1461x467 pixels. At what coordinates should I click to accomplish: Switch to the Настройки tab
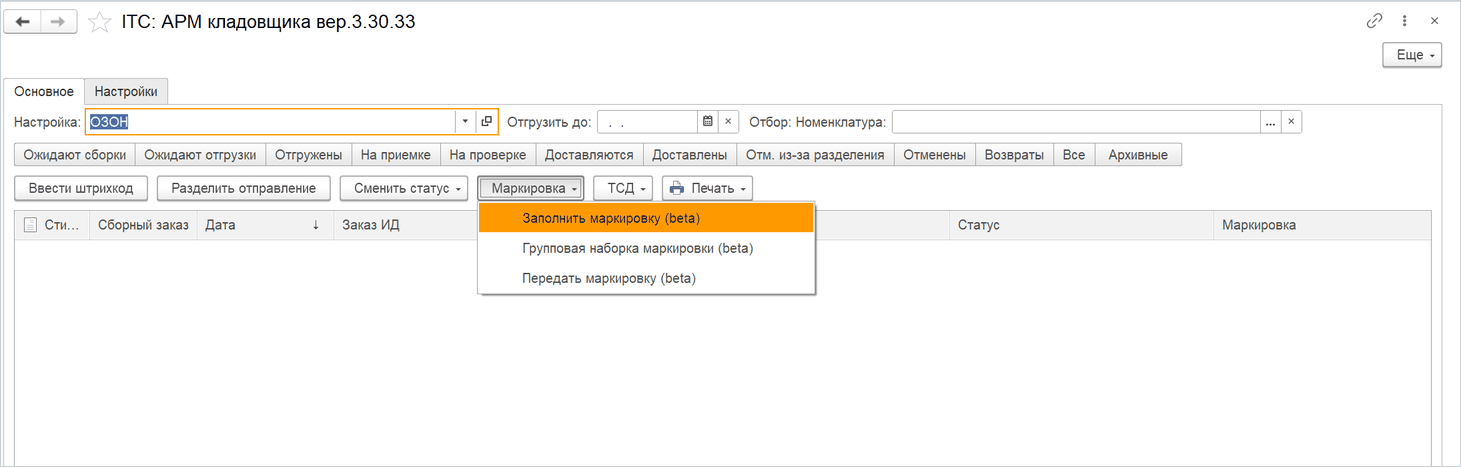pos(126,91)
